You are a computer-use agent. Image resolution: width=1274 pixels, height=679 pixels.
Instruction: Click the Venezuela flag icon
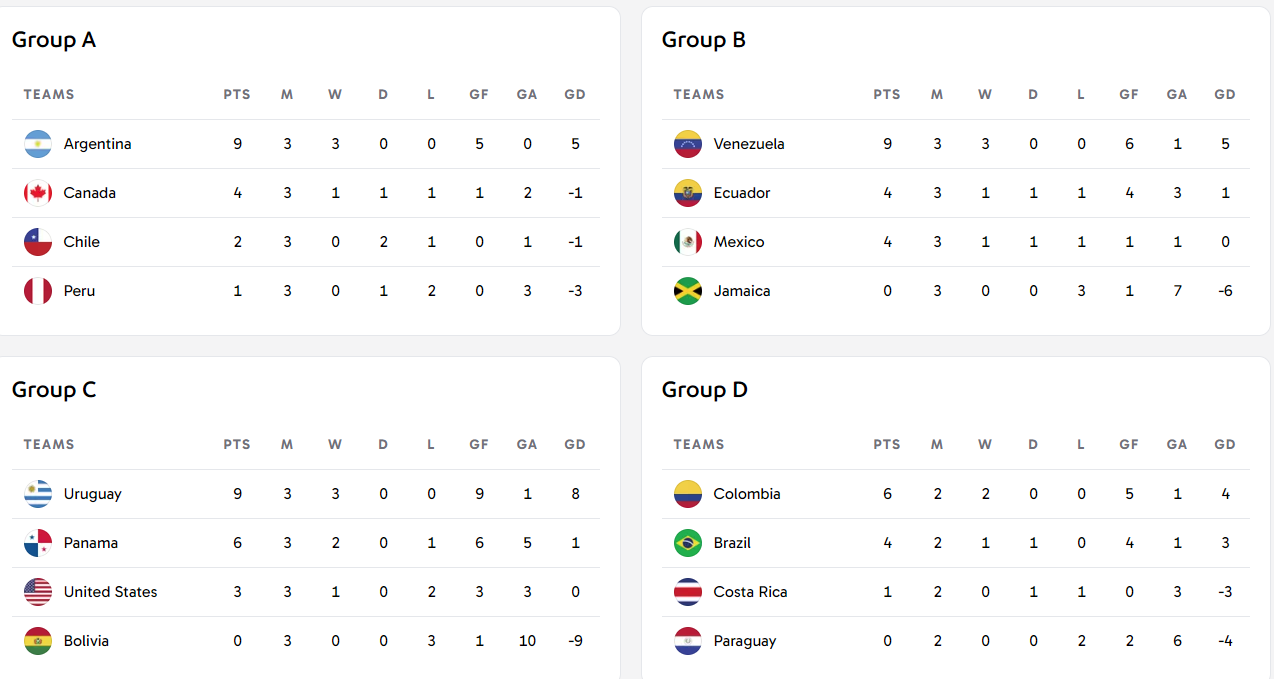pyautogui.click(x=688, y=144)
